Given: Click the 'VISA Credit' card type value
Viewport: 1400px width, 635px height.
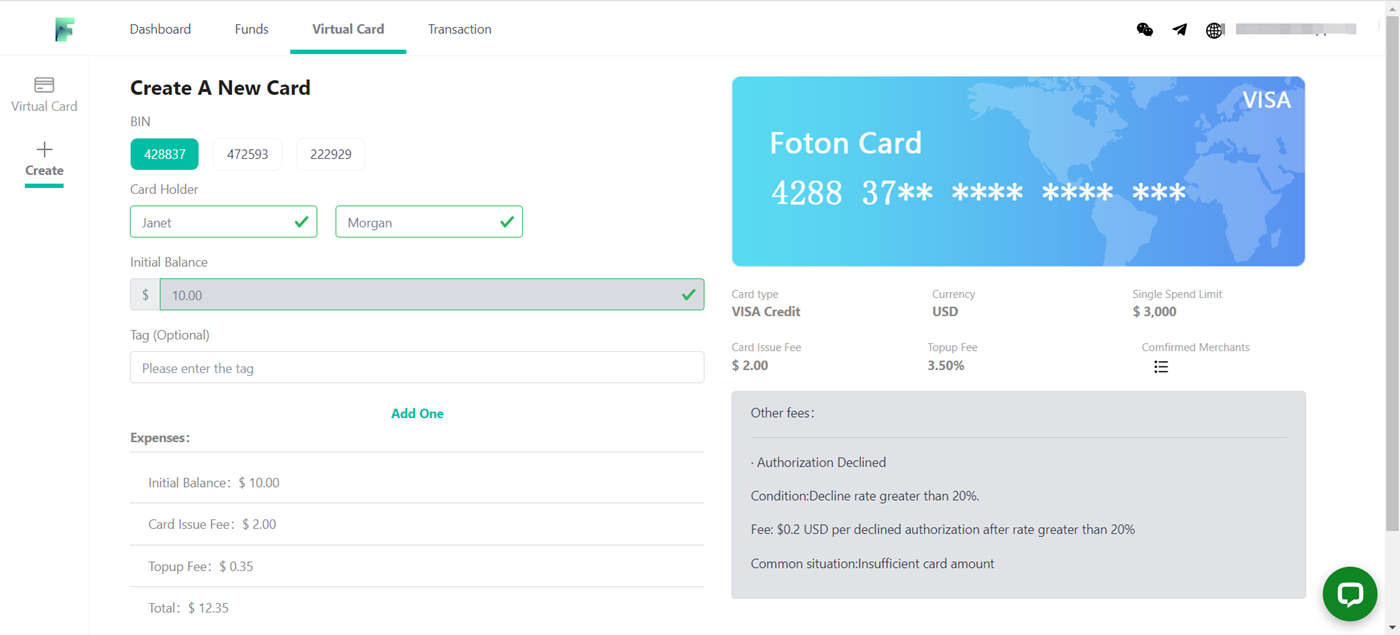Looking at the screenshot, I should pyautogui.click(x=766, y=312).
